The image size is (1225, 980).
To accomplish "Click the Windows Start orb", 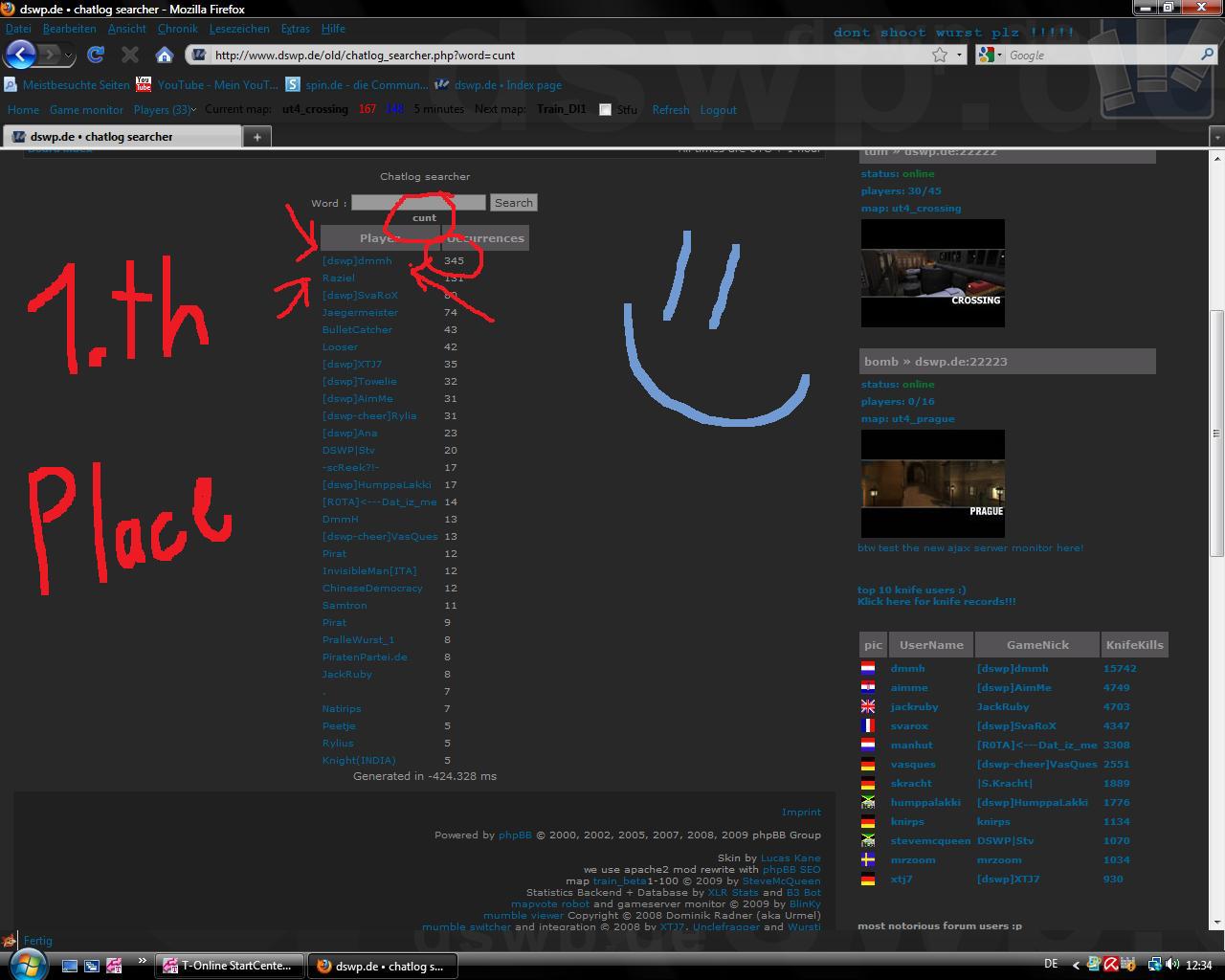I will (23, 965).
